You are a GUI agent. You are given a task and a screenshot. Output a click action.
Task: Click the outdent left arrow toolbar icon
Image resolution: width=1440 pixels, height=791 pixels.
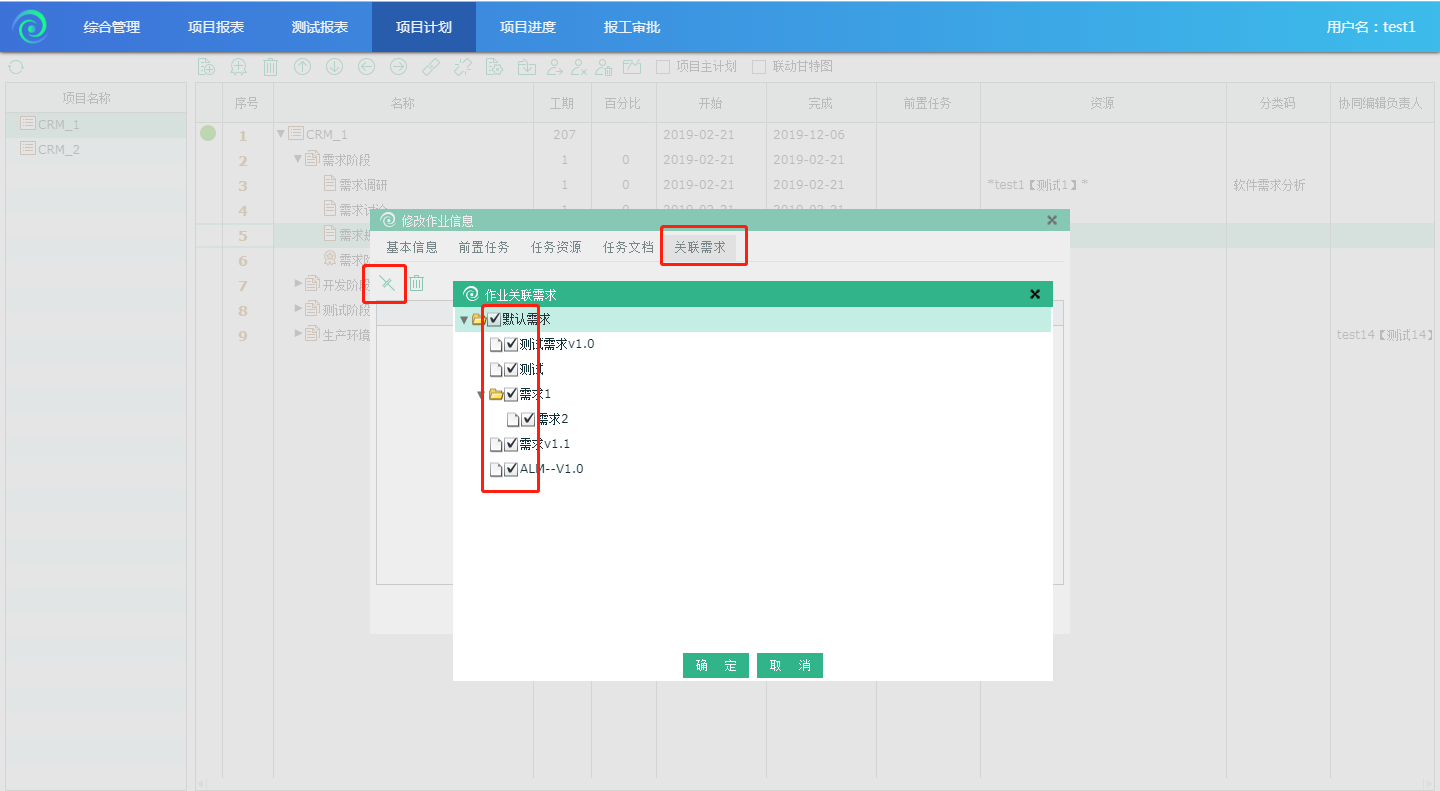click(366, 67)
